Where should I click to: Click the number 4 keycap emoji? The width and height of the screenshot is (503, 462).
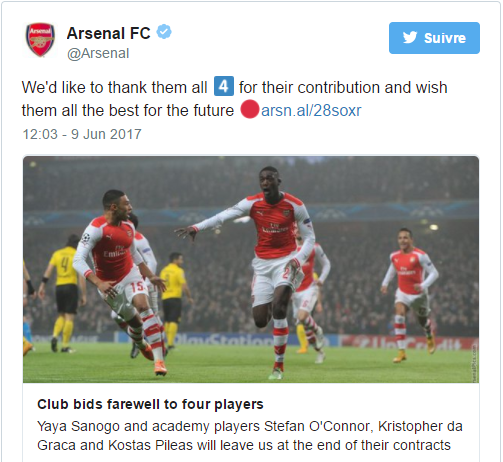pyautogui.click(x=223, y=87)
